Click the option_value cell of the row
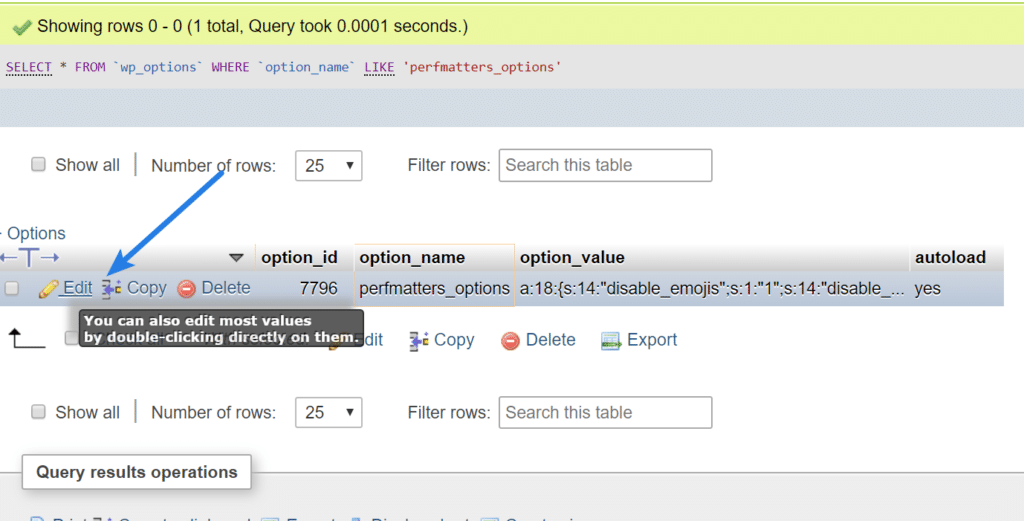The width and height of the screenshot is (1024, 521). tap(710, 288)
